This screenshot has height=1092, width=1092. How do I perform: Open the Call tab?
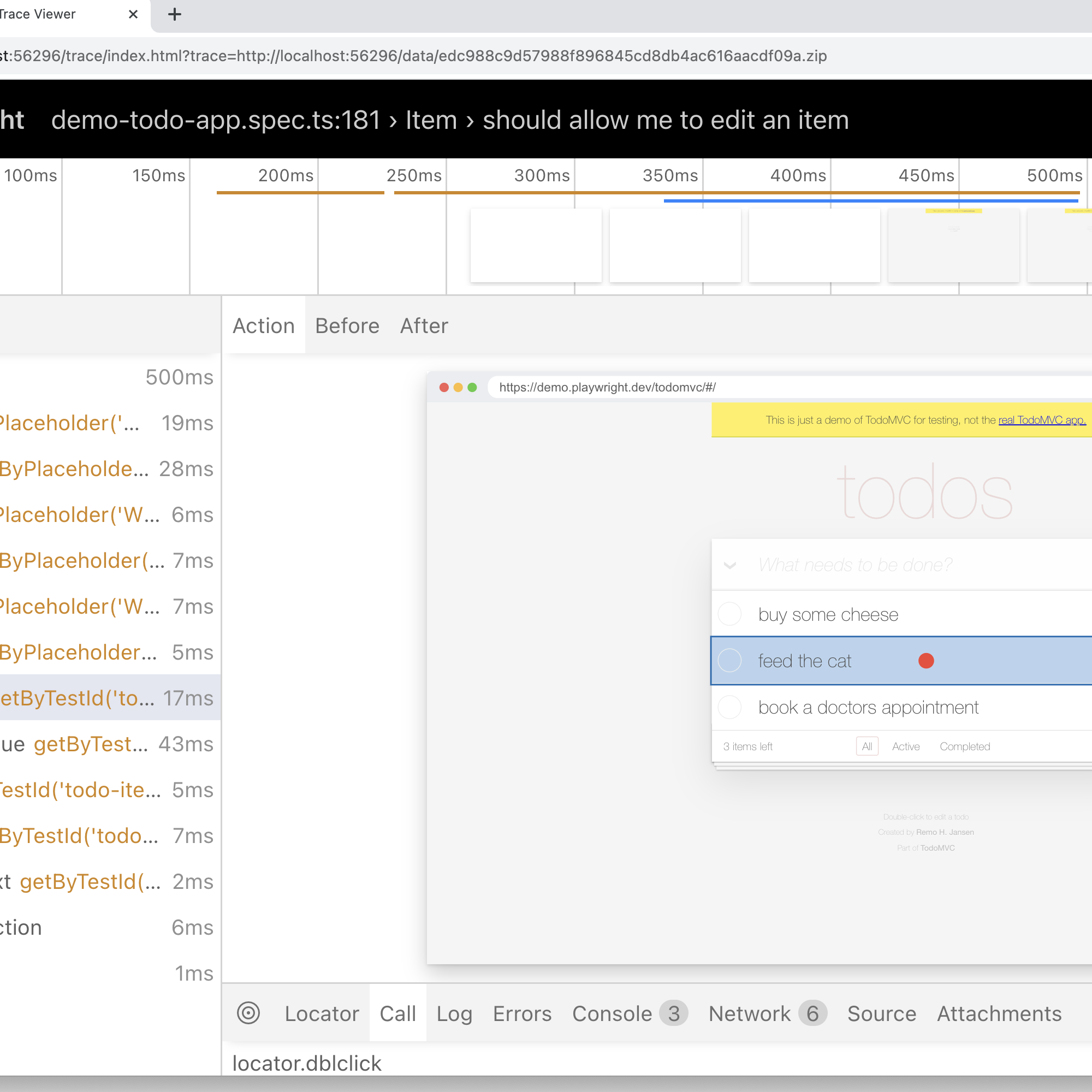coord(397,1013)
